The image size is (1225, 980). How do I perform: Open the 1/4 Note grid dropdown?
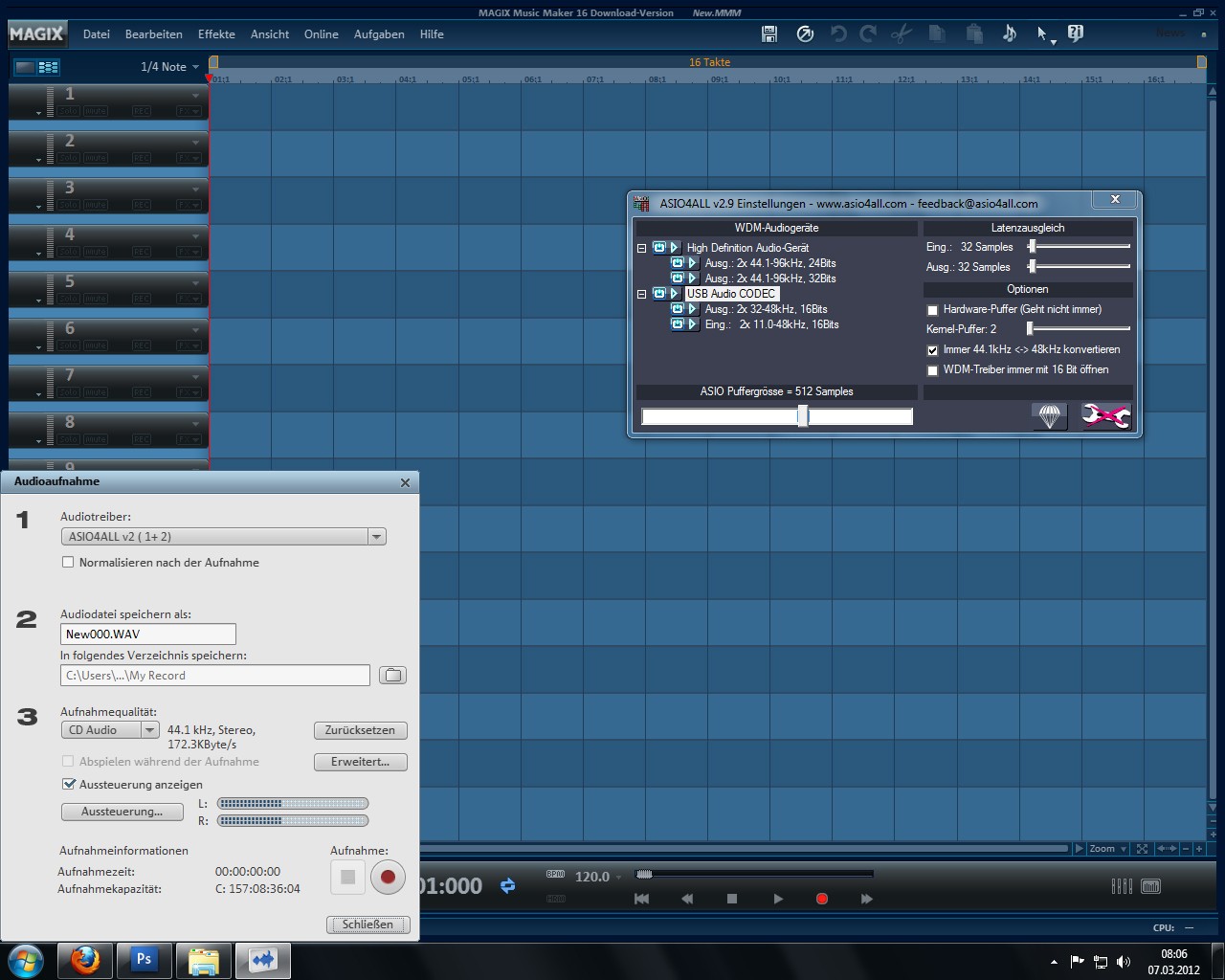click(195, 67)
